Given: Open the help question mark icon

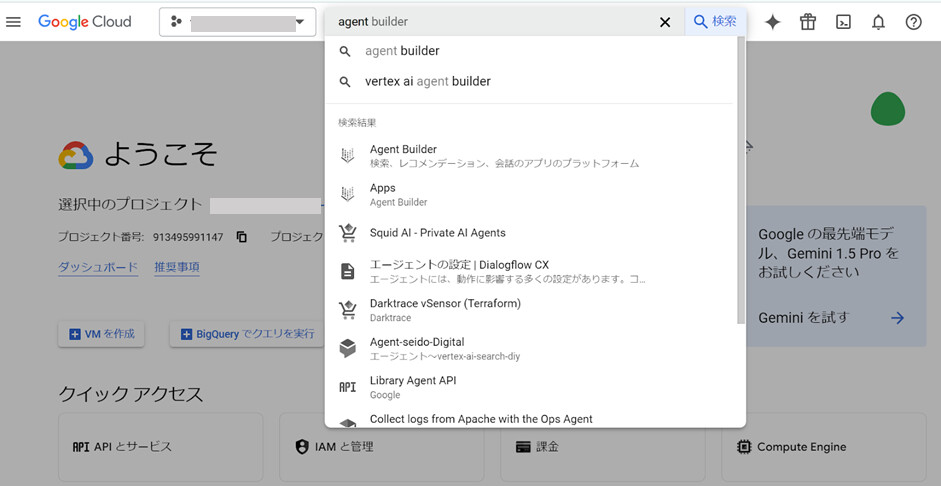Looking at the screenshot, I should point(913,22).
